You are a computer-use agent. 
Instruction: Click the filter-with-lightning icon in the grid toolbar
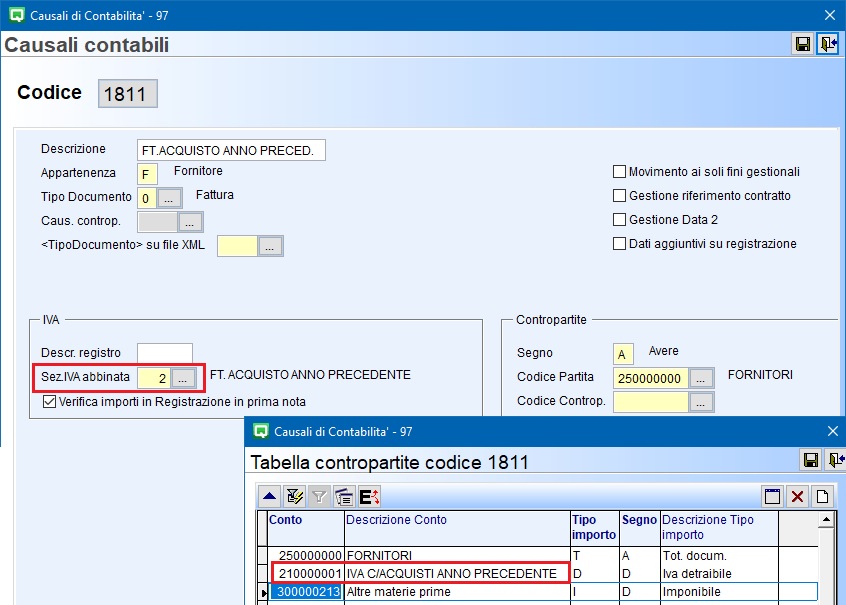tap(295, 496)
